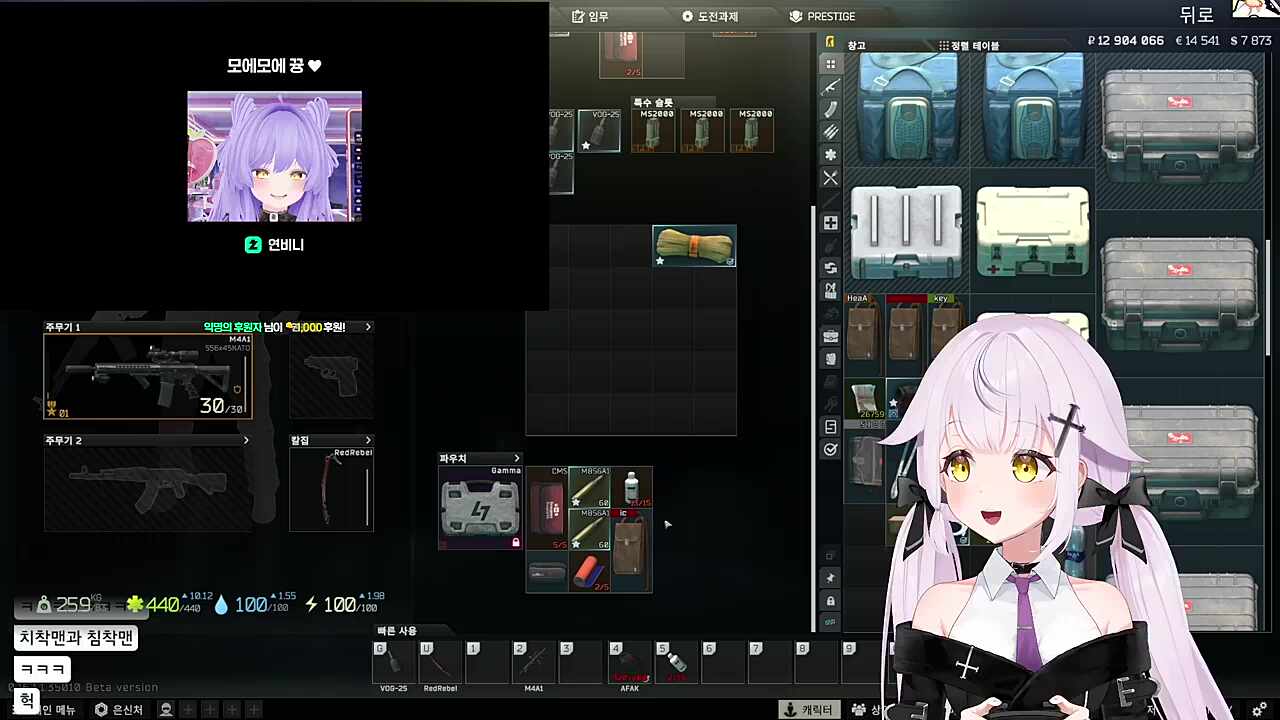This screenshot has width=1280, height=720.
Task: Select the list document stash filter icon
Action: pyautogui.click(x=830, y=427)
